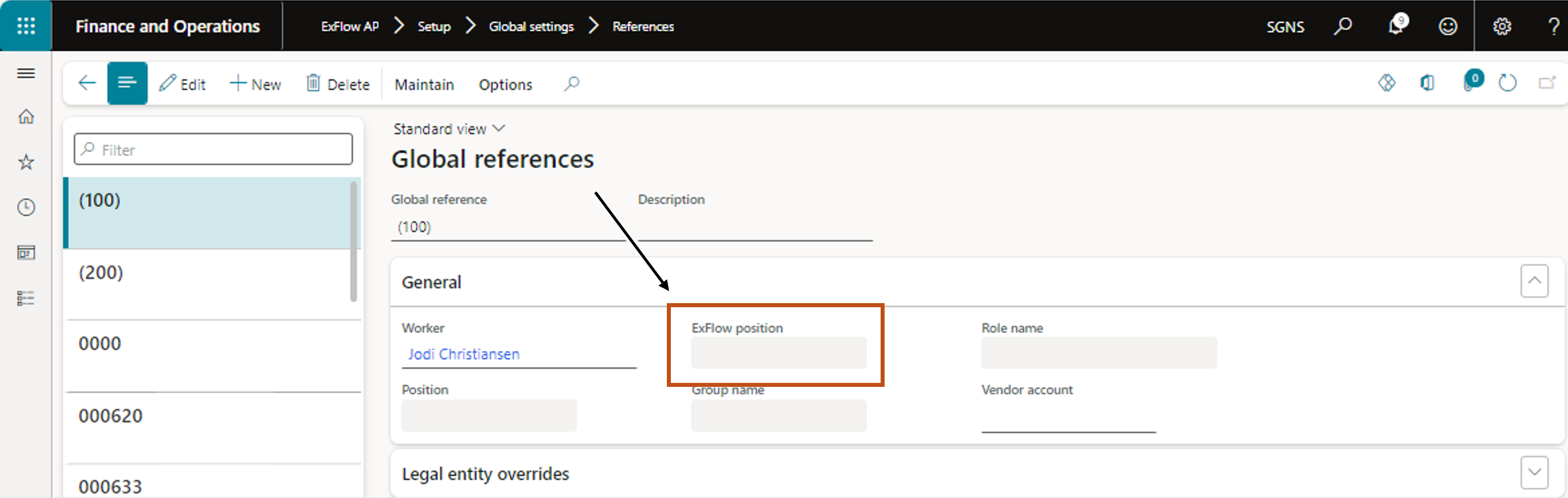Image resolution: width=1568 pixels, height=498 pixels.
Task: Open the Maintain menu
Action: (x=424, y=85)
